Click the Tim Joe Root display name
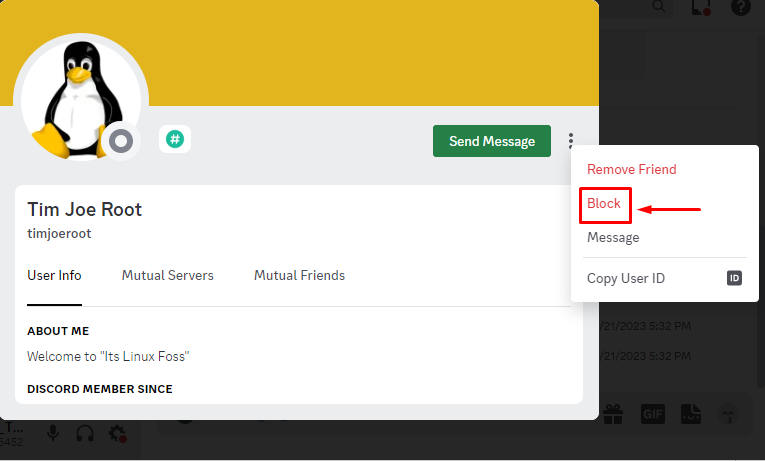Image resolution: width=765 pixels, height=461 pixels. point(84,210)
